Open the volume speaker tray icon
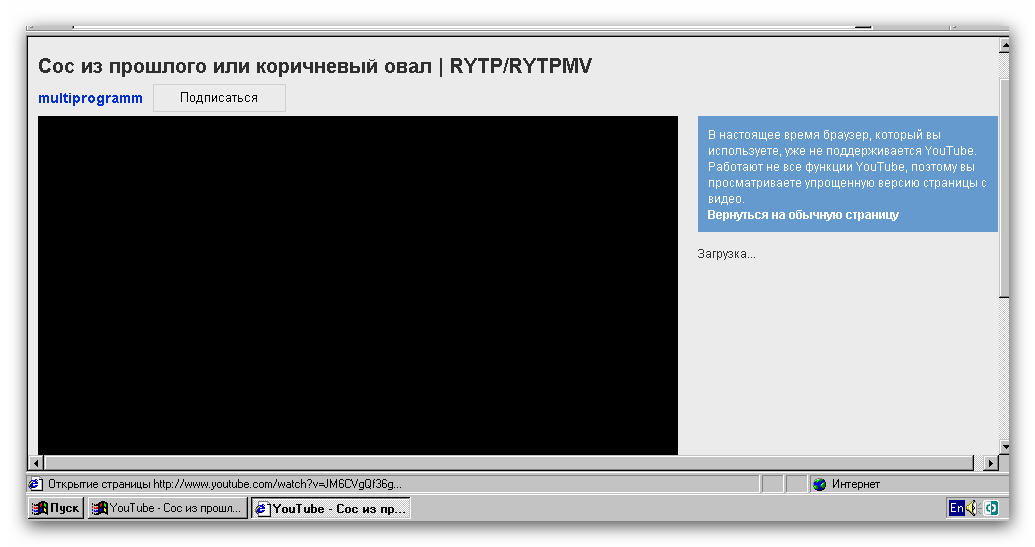This screenshot has height=547, width=1035. (x=972, y=507)
